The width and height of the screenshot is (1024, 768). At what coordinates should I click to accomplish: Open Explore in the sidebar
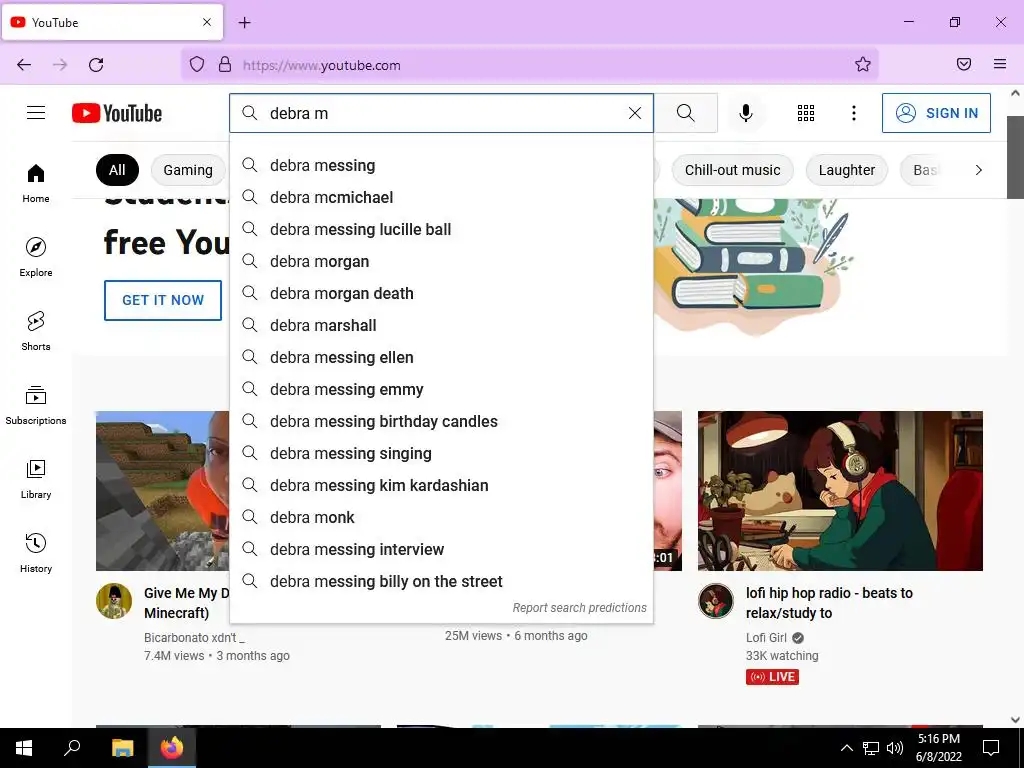click(36, 257)
